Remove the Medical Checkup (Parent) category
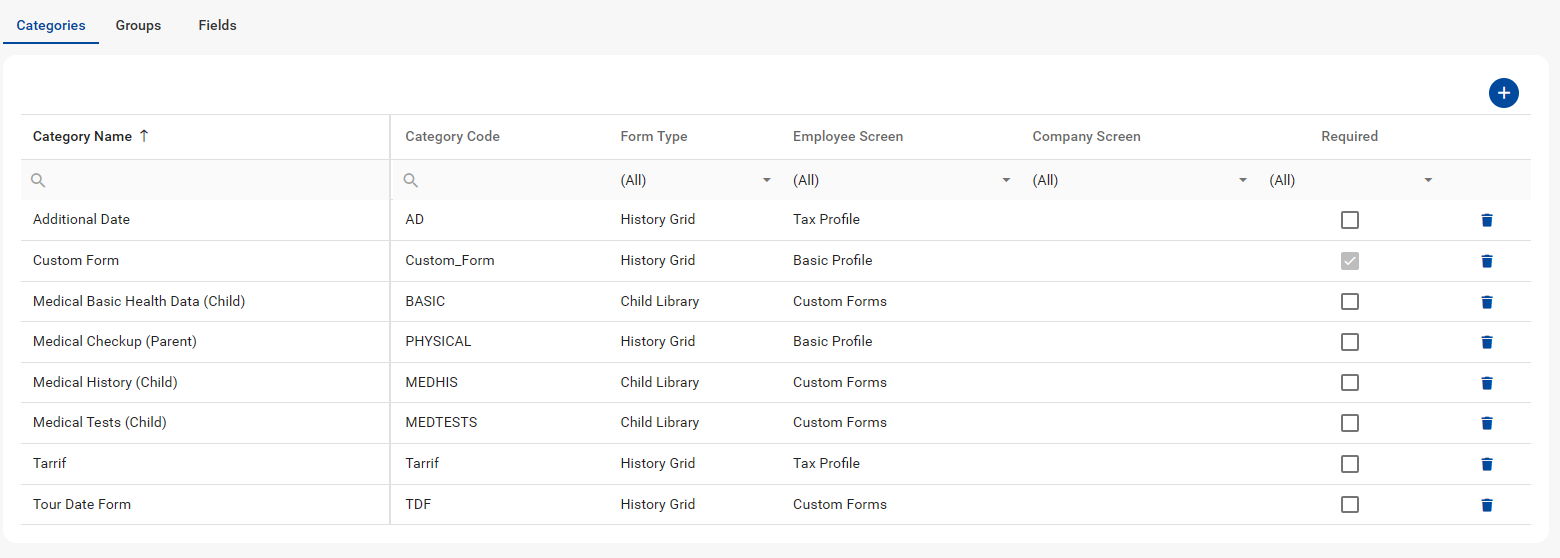The image size is (1560, 558). [1486, 342]
